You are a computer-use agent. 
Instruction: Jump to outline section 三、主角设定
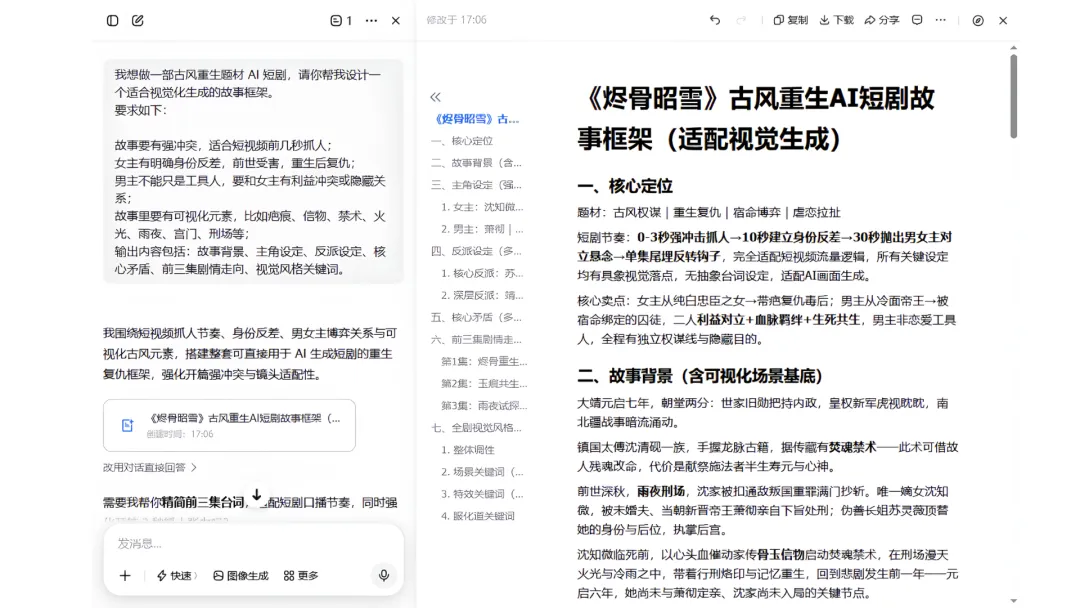pos(477,185)
